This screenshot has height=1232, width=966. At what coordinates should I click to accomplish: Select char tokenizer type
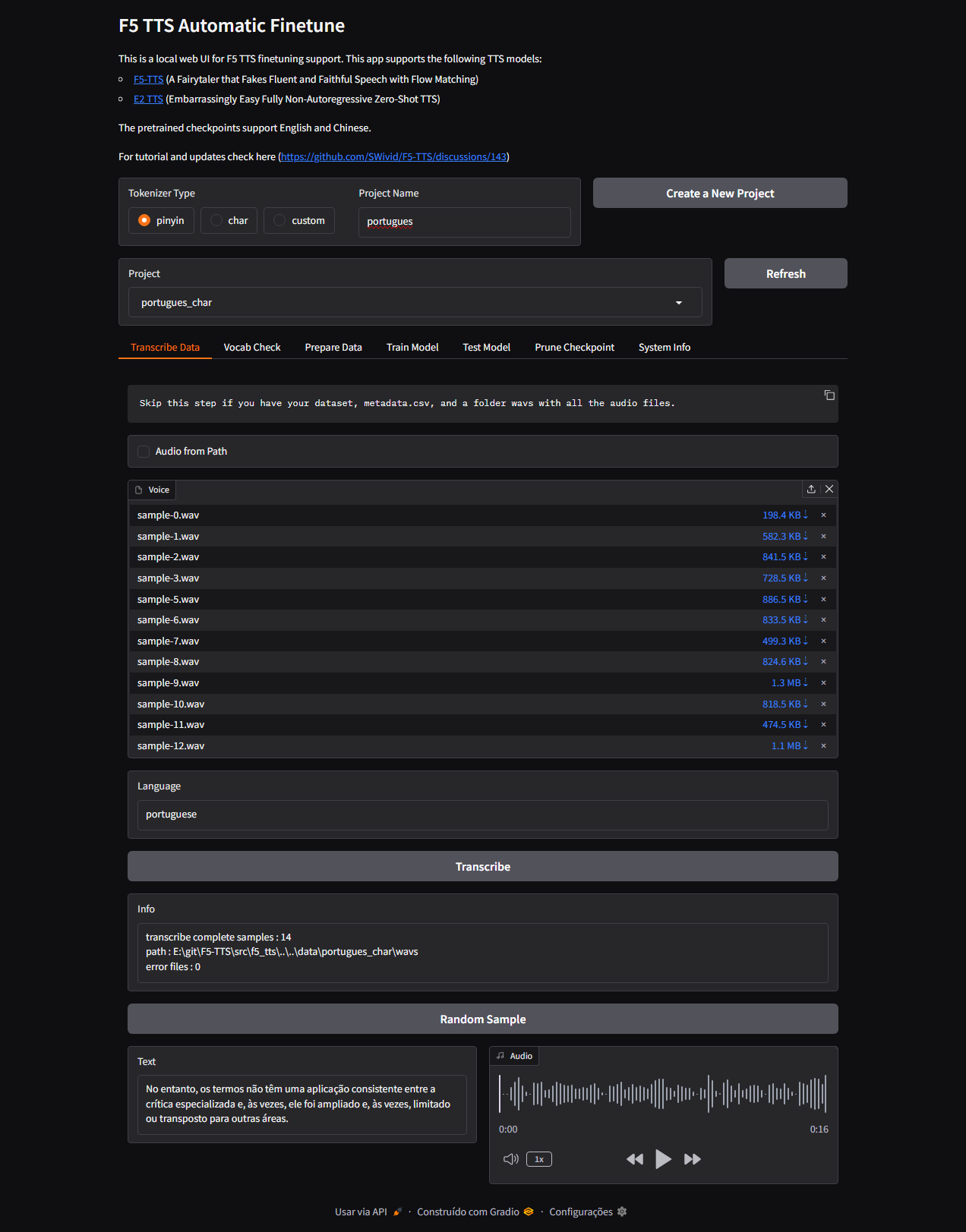(x=229, y=221)
